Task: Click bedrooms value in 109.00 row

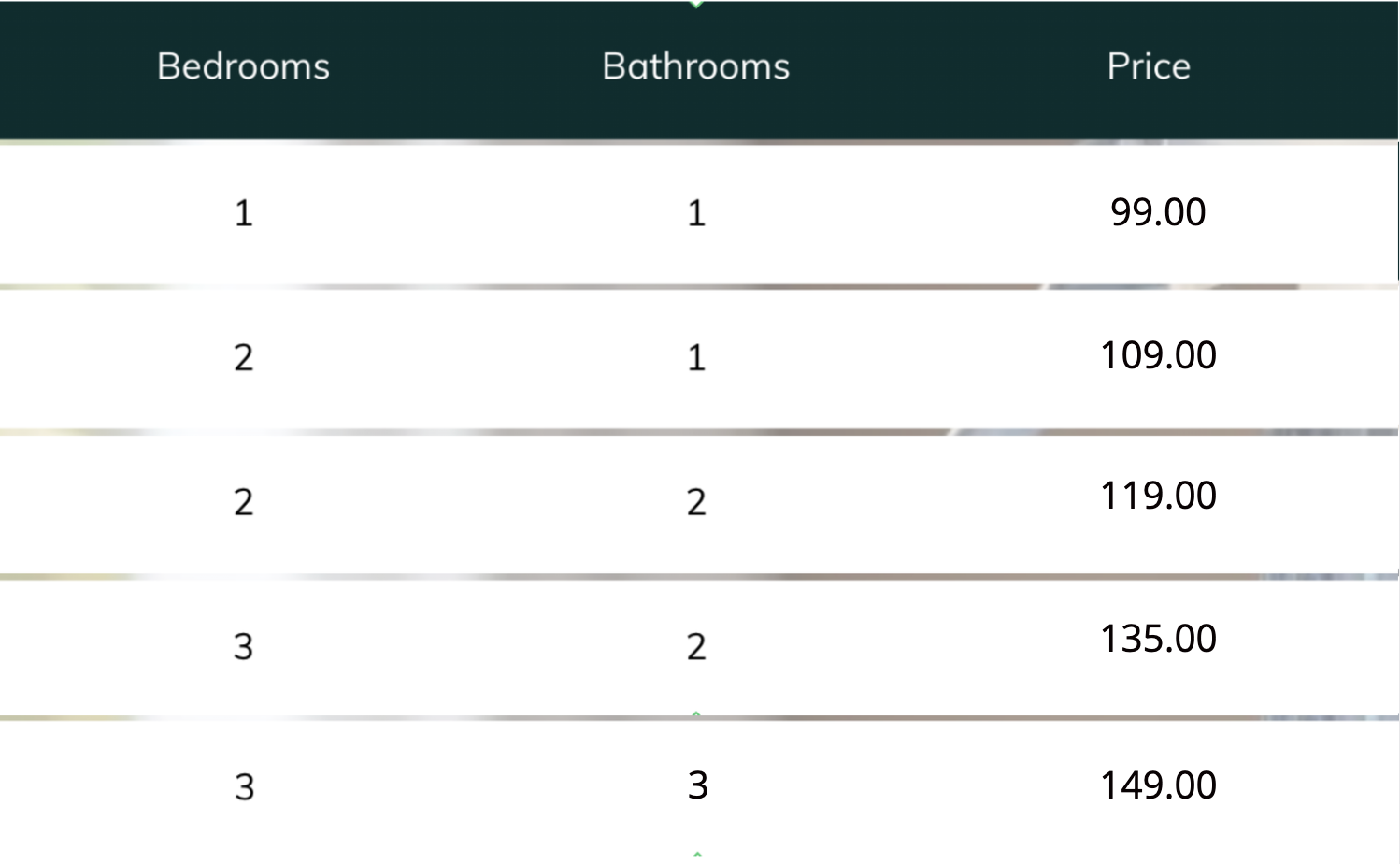Action: [243, 357]
